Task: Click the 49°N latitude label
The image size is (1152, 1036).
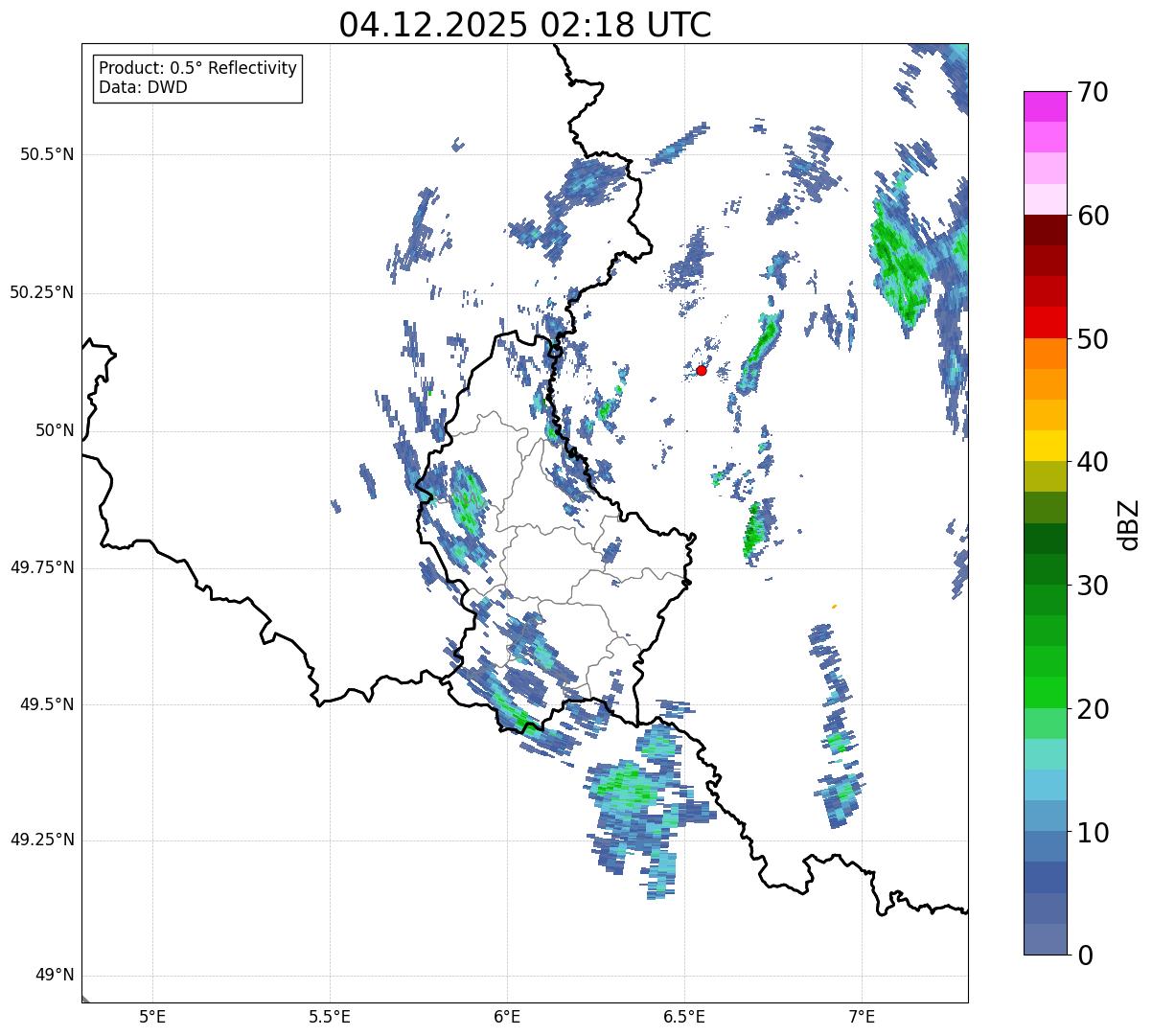Action: 55,976
